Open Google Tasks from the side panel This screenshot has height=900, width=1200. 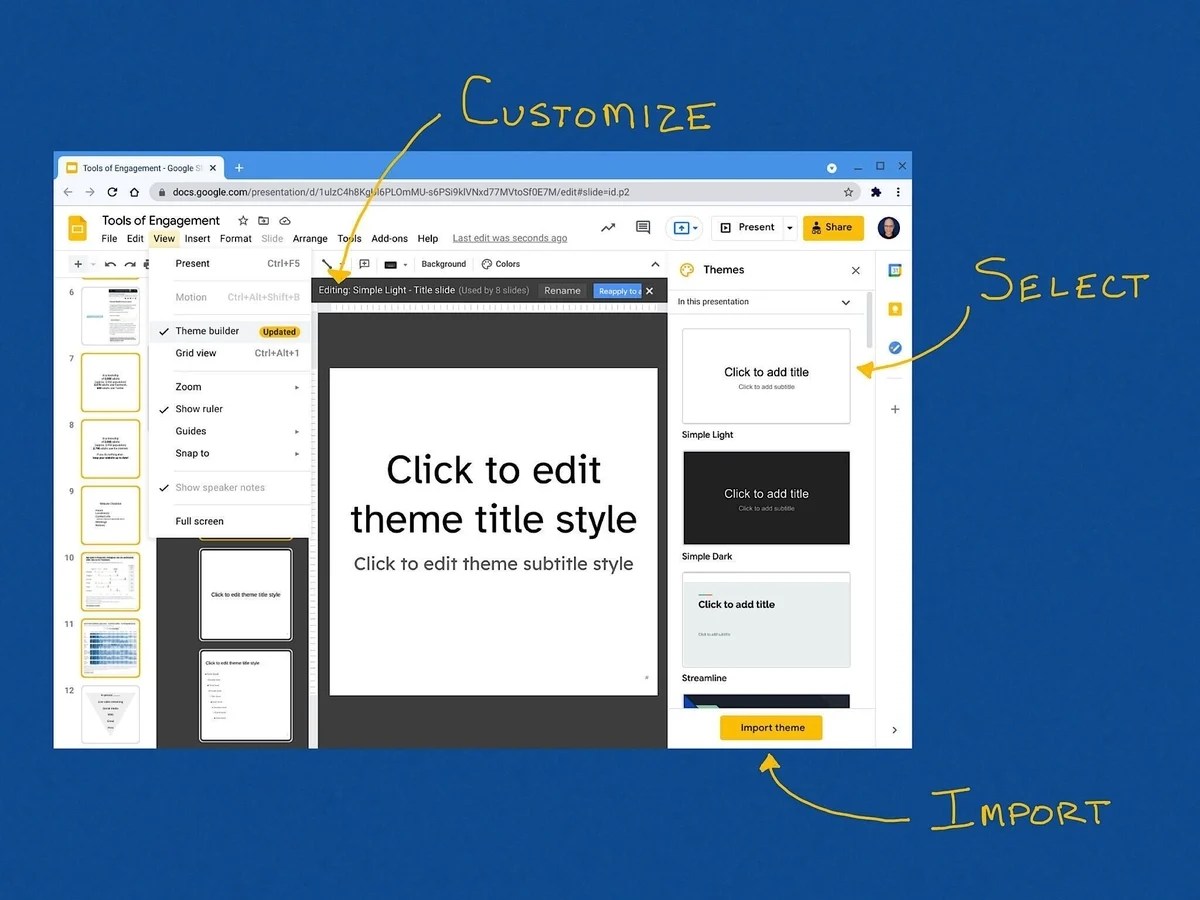tap(894, 347)
